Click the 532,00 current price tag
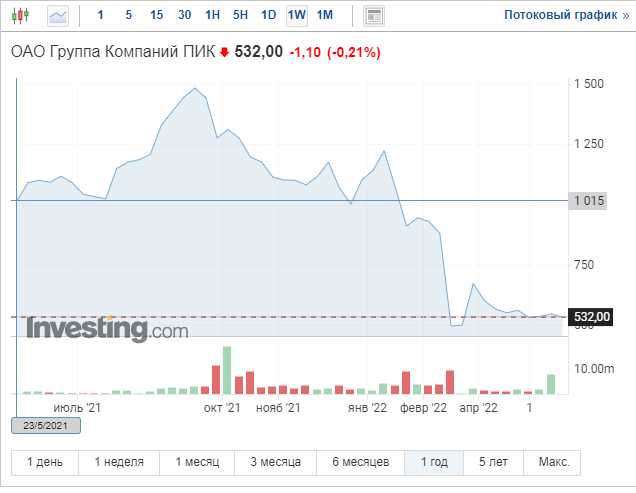This screenshot has width=636, height=493. click(x=591, y=316)
